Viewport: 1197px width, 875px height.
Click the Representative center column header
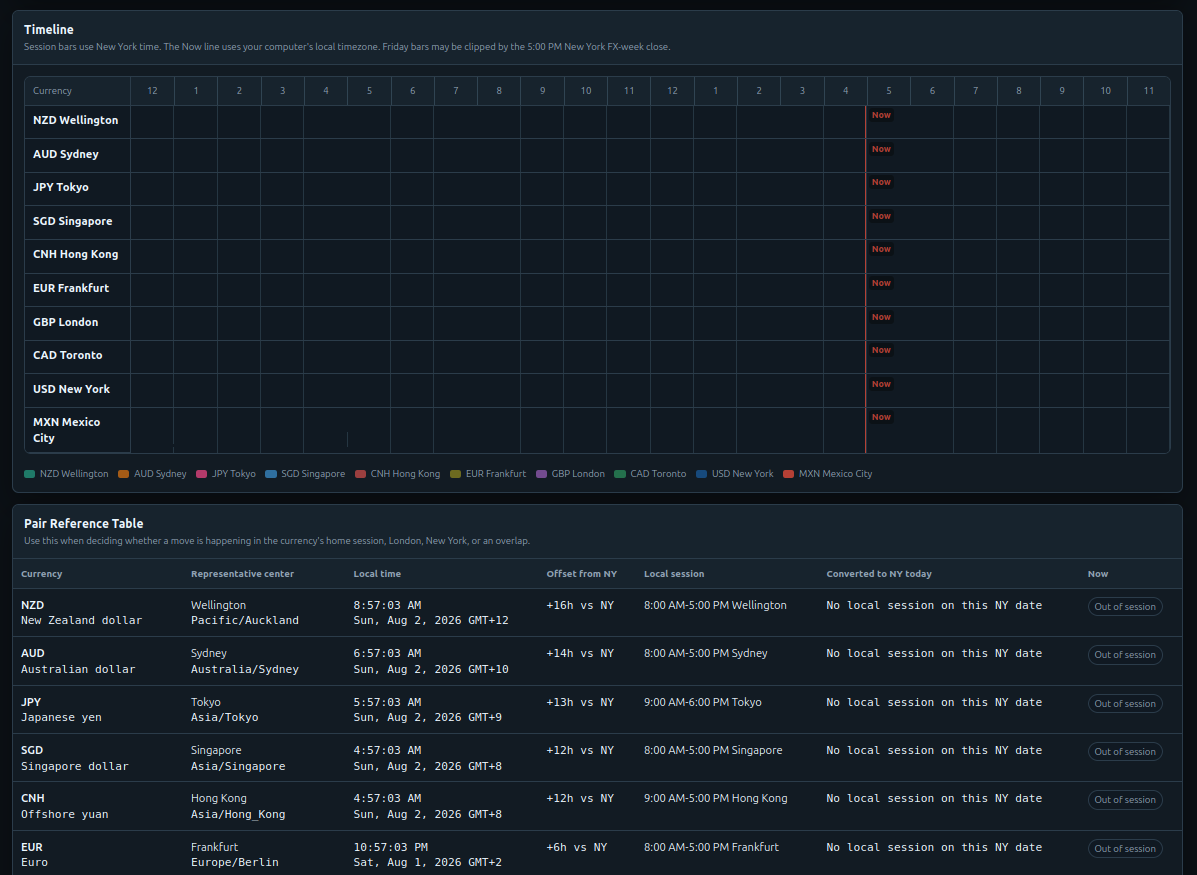(242, 574)
